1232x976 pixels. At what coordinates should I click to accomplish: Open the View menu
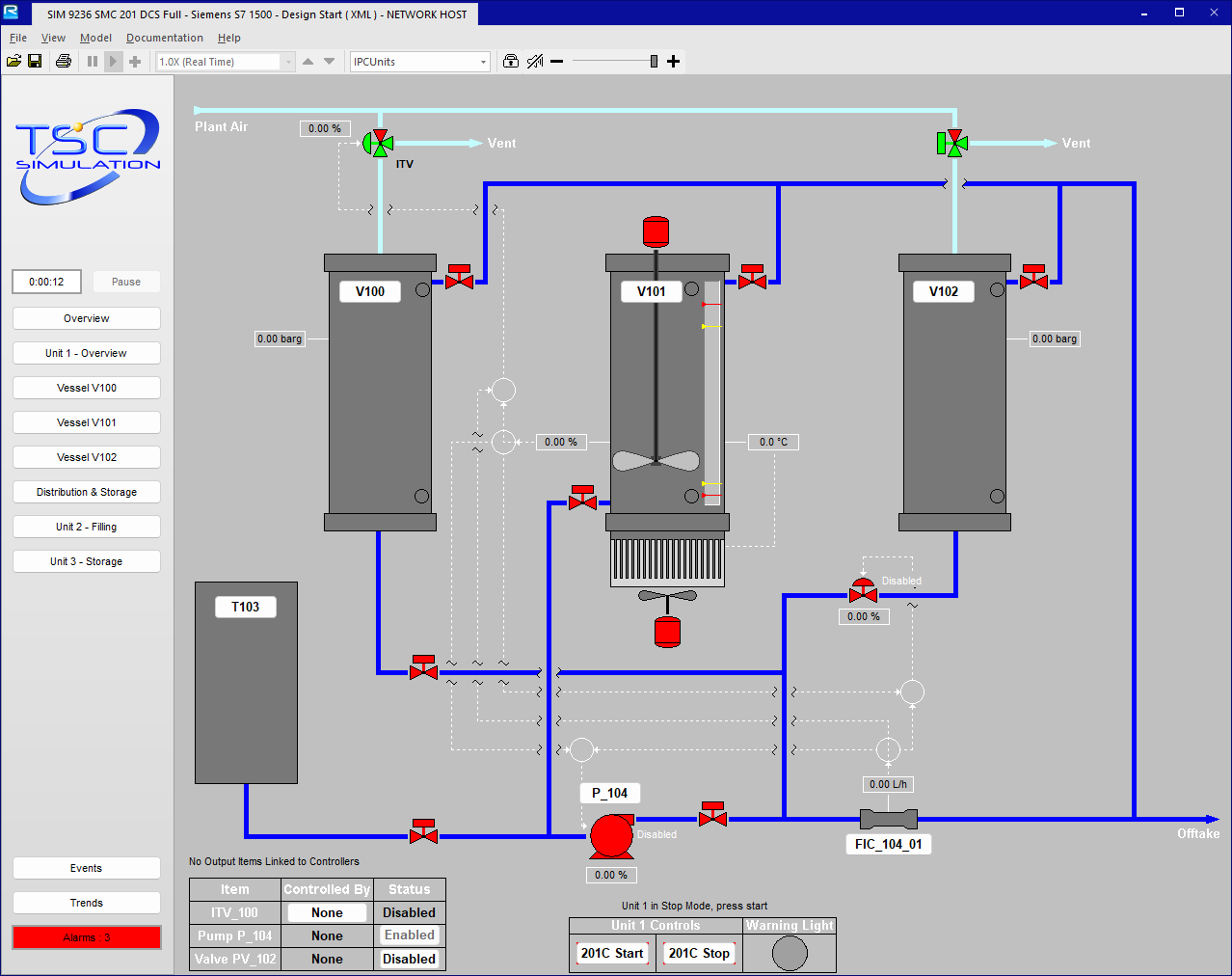click(x=53, y=38)
